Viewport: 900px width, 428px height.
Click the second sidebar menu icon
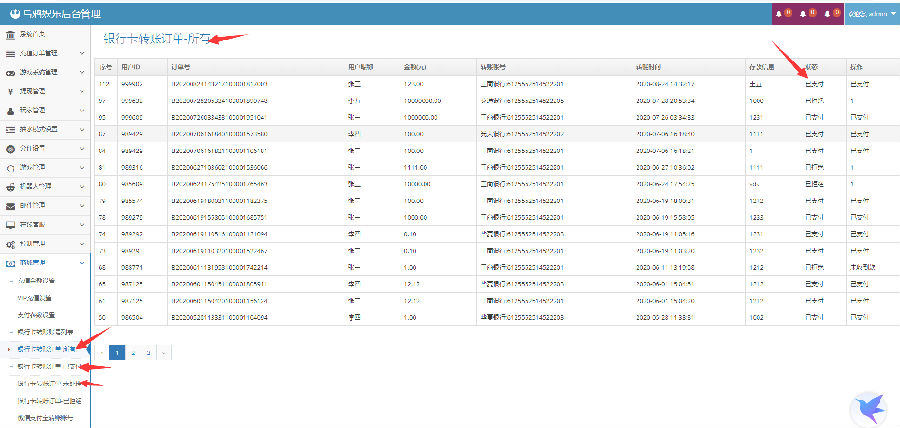(10, 53)
